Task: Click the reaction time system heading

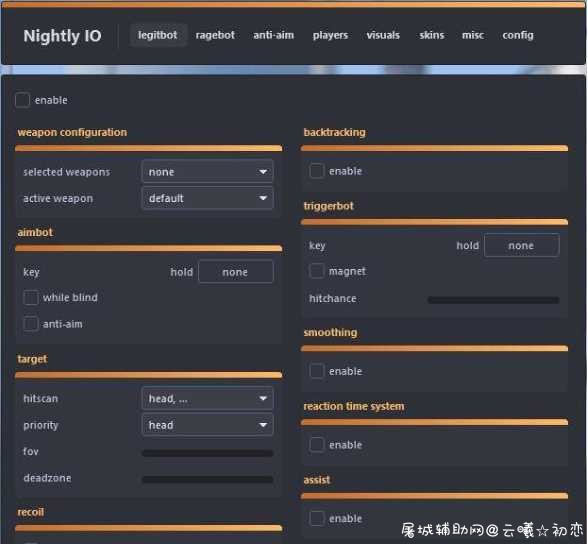Action: pos(354,406)
